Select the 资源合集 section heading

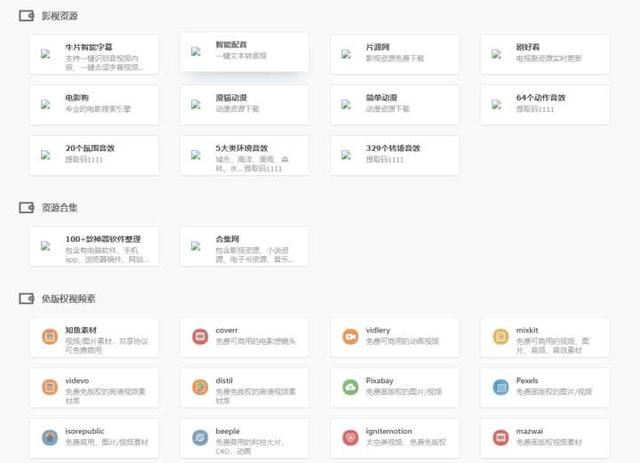(60, 208)
